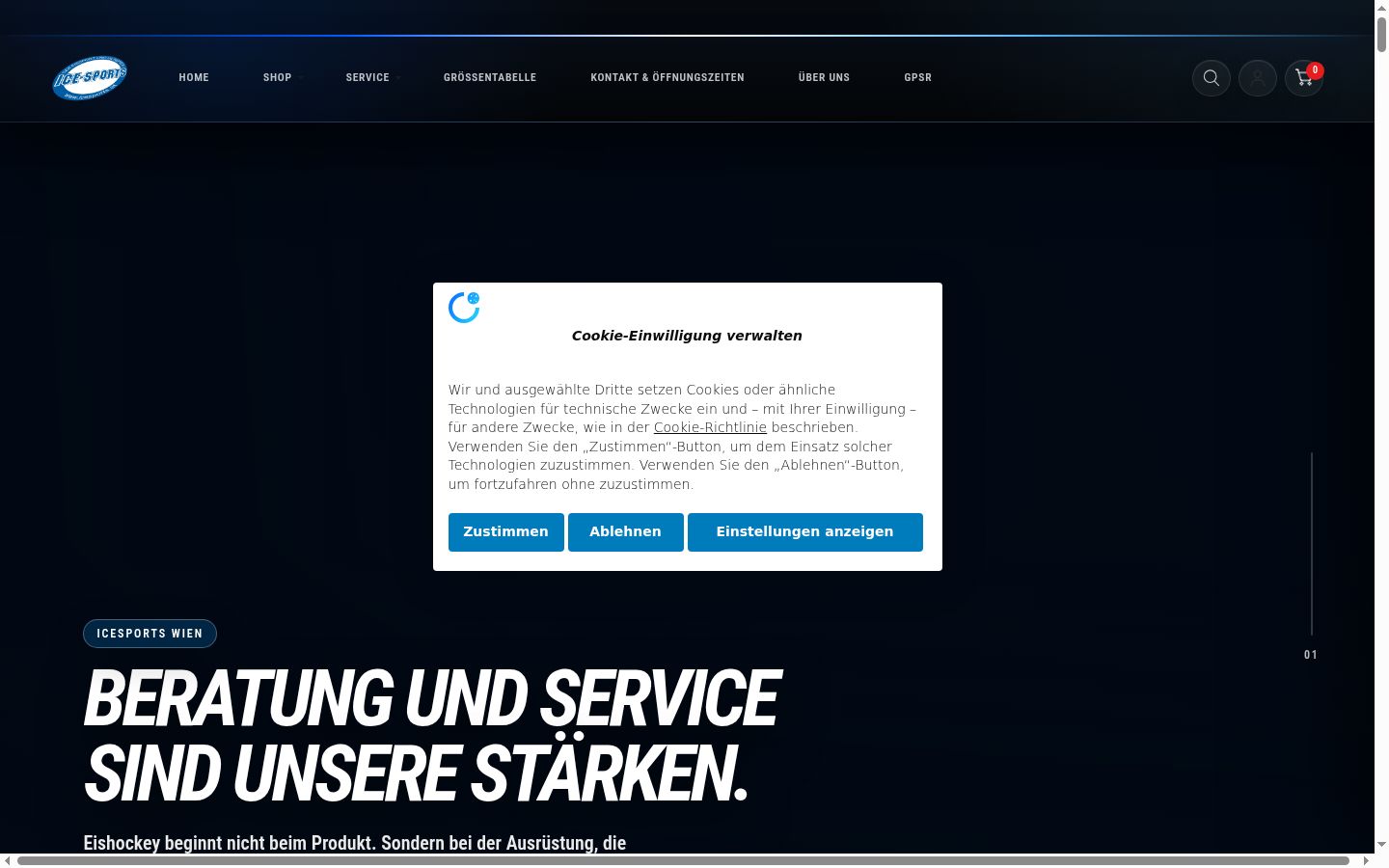Image resolution: width=1389 pixels, height=868 pixels.
Task: Go to HOME menu item
Action: click(x=194, y=77)
